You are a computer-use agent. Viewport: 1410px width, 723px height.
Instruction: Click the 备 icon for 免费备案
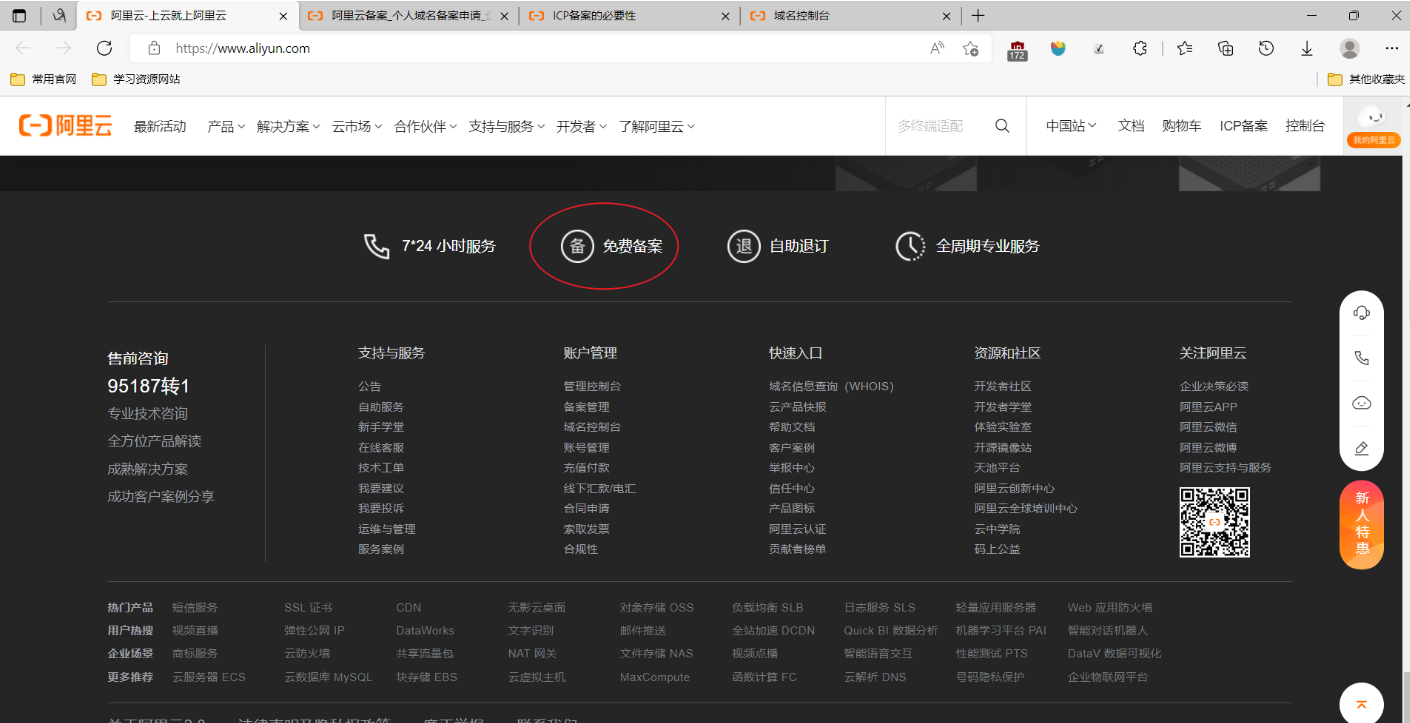(577, 246)
